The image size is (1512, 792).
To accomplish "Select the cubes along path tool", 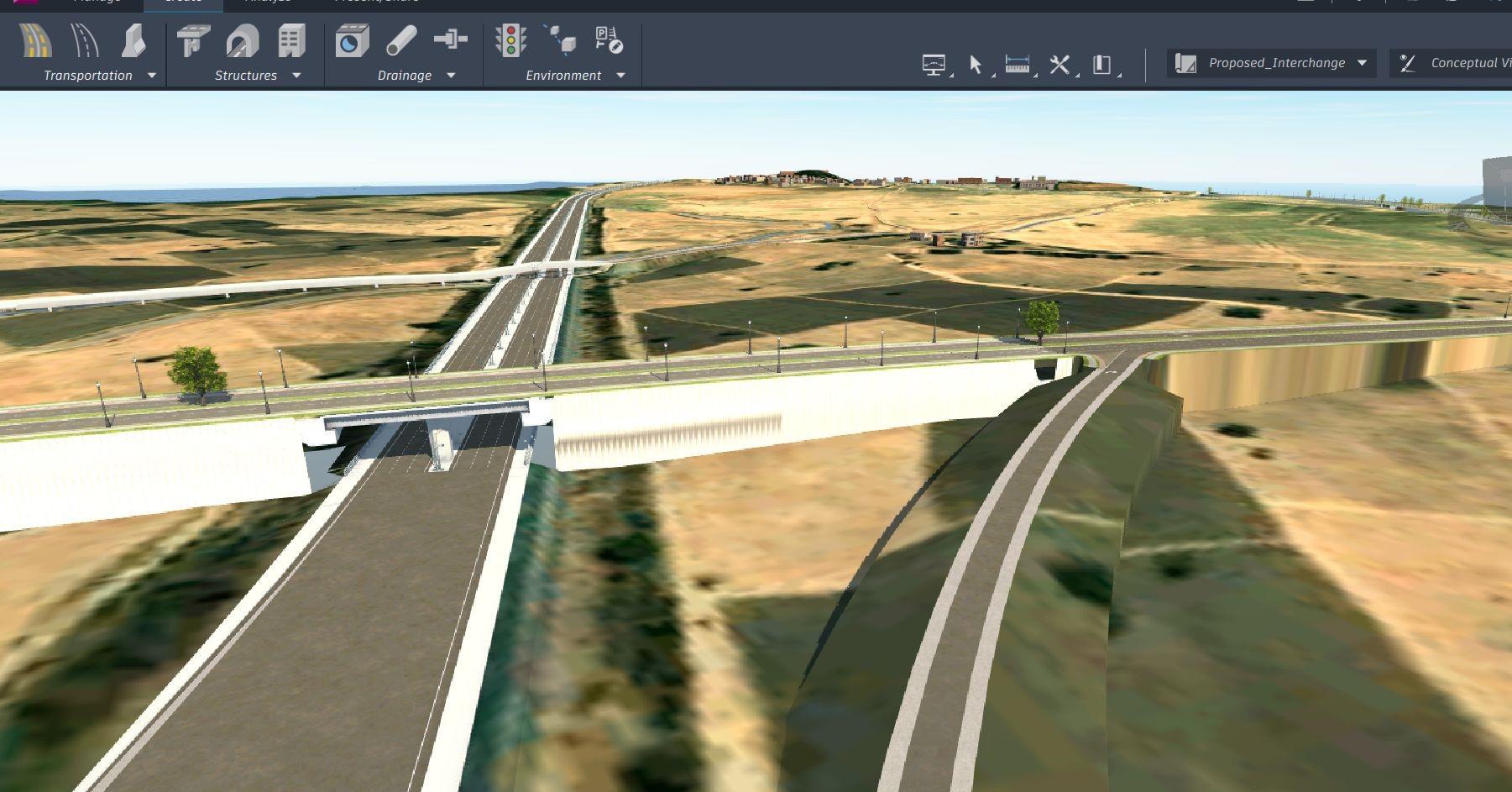I will (x=560, y=39).
